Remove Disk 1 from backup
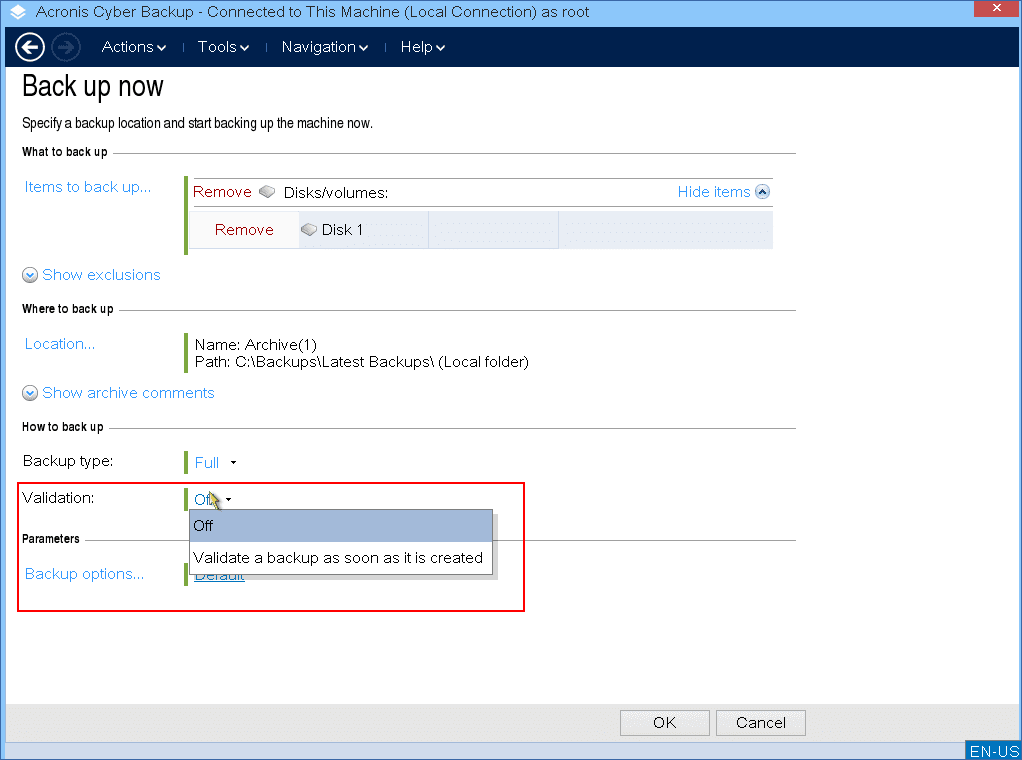This screenshot has width=1022, height=760. point(244,229)
